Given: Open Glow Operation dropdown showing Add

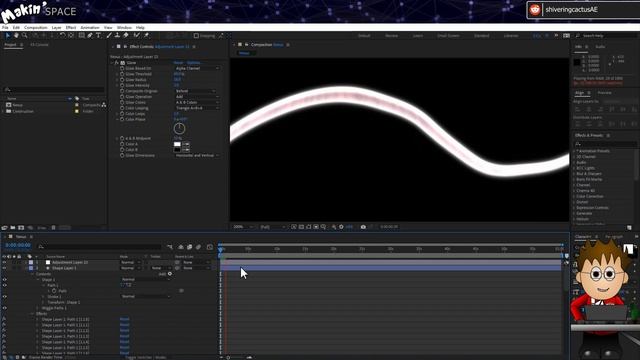Looking at the screenshot, I should (197, 97).
